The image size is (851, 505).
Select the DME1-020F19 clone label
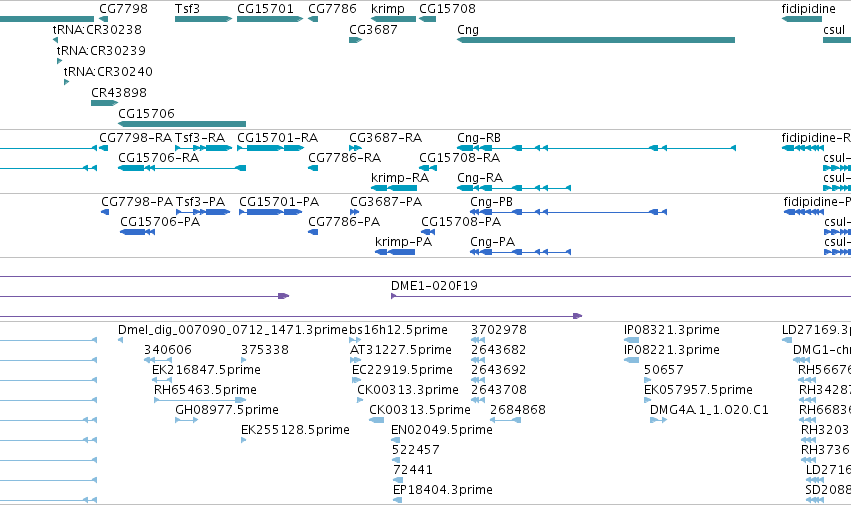(434, 286)
